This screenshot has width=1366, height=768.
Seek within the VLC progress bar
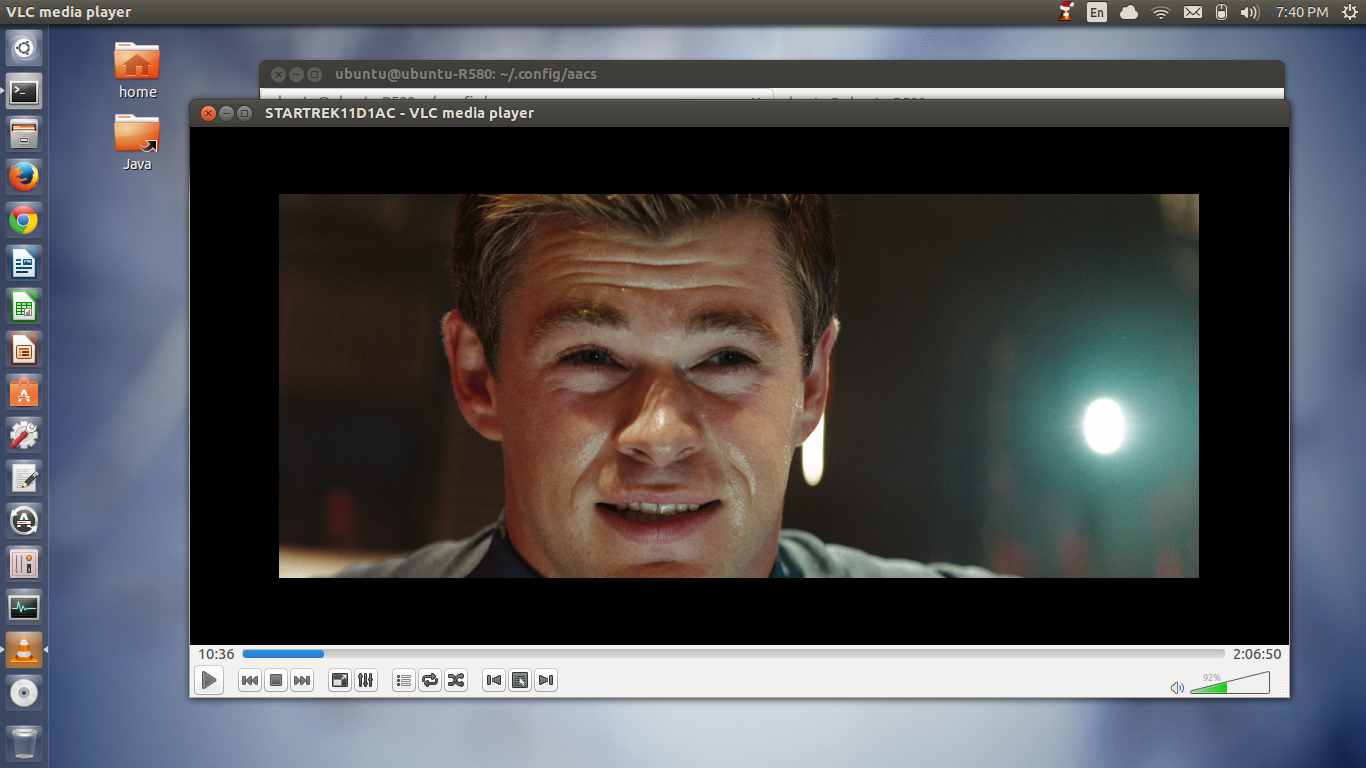click(733, 654)
